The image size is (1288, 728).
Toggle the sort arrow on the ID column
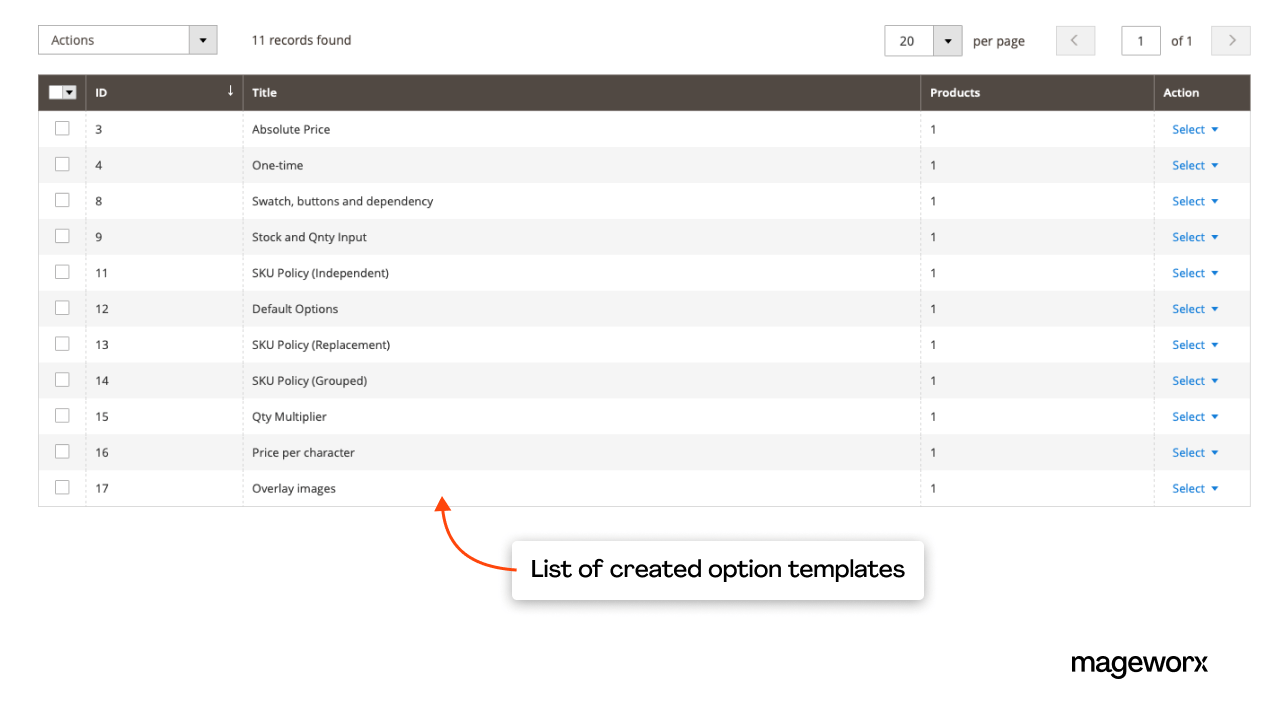pyautogui.click(x=230, y=91)
